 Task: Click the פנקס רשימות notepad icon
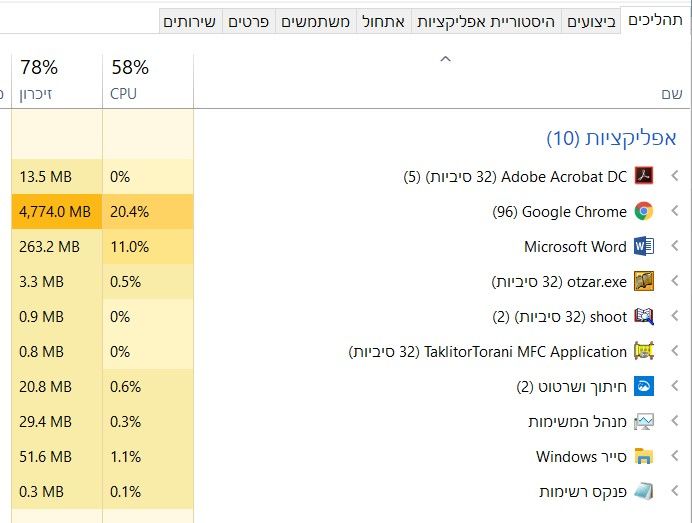[x=644, y=492]
